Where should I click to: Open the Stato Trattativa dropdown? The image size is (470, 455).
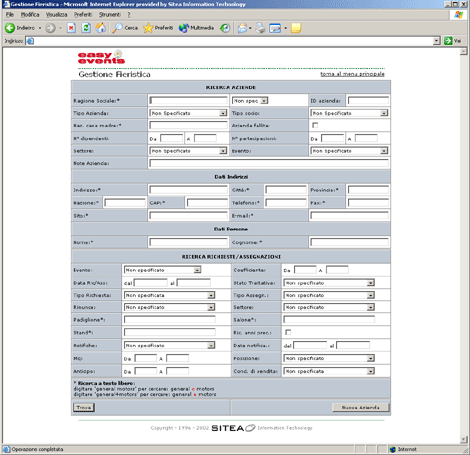[329, 283]
